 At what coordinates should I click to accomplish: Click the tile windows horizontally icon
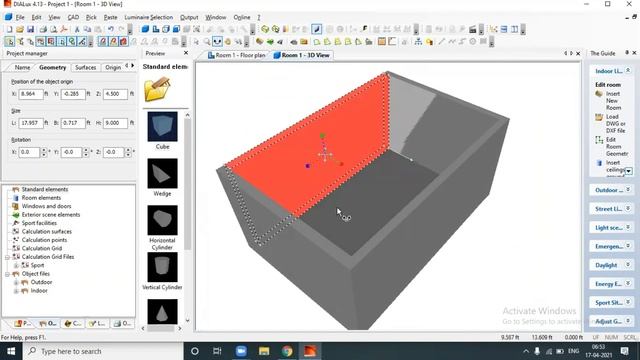click(x=504, y=29)
